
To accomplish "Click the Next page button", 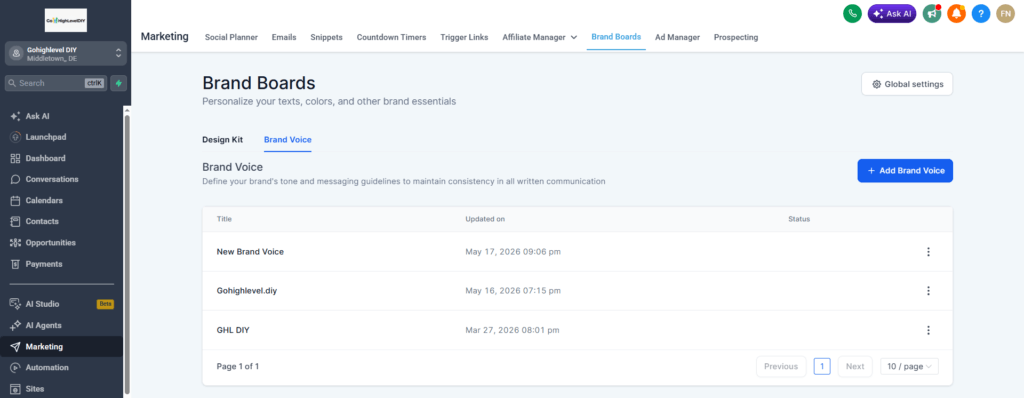I will [855, 367].
